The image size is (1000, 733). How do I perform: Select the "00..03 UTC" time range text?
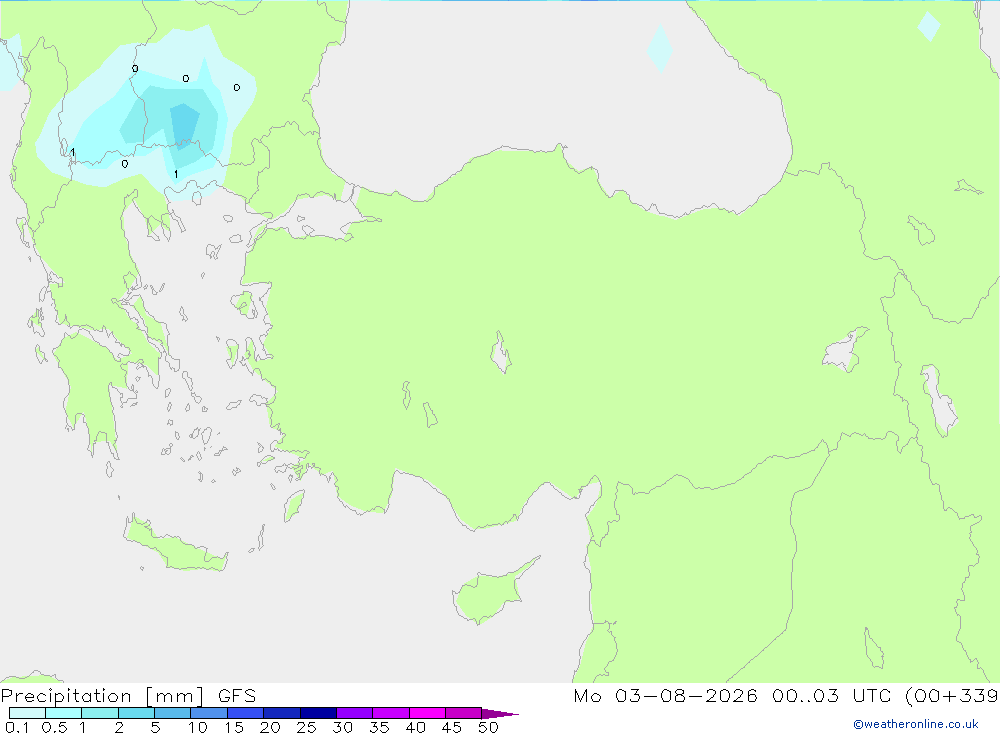pos(832,696)
